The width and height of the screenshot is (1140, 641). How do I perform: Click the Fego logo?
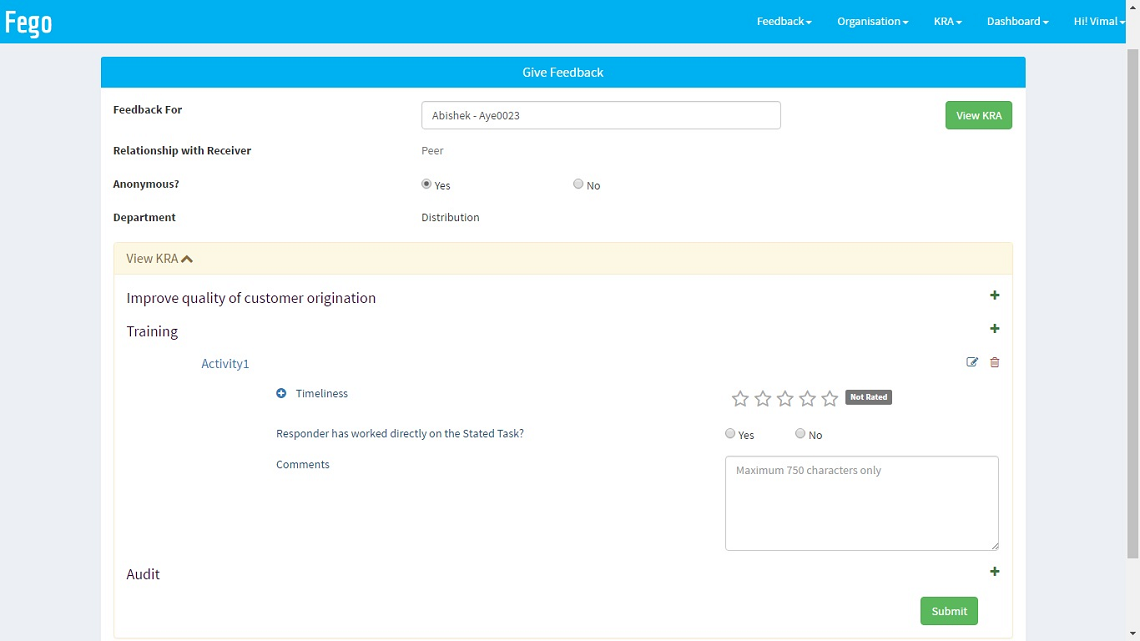point(29,22)
